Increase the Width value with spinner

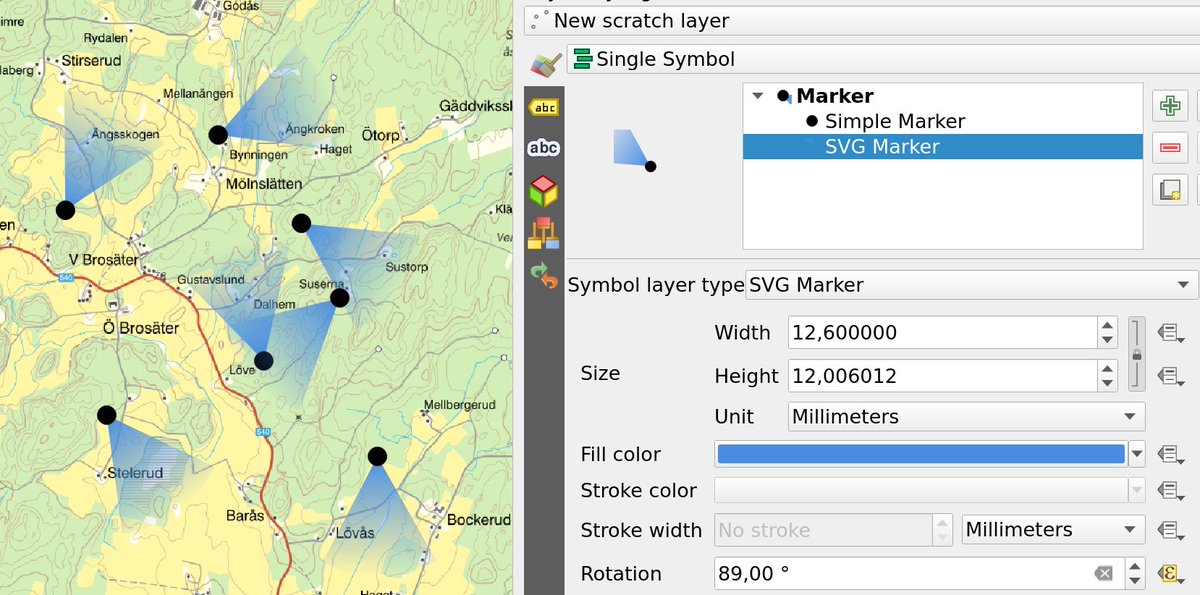pyautogui.click(x=1107, y=326)
